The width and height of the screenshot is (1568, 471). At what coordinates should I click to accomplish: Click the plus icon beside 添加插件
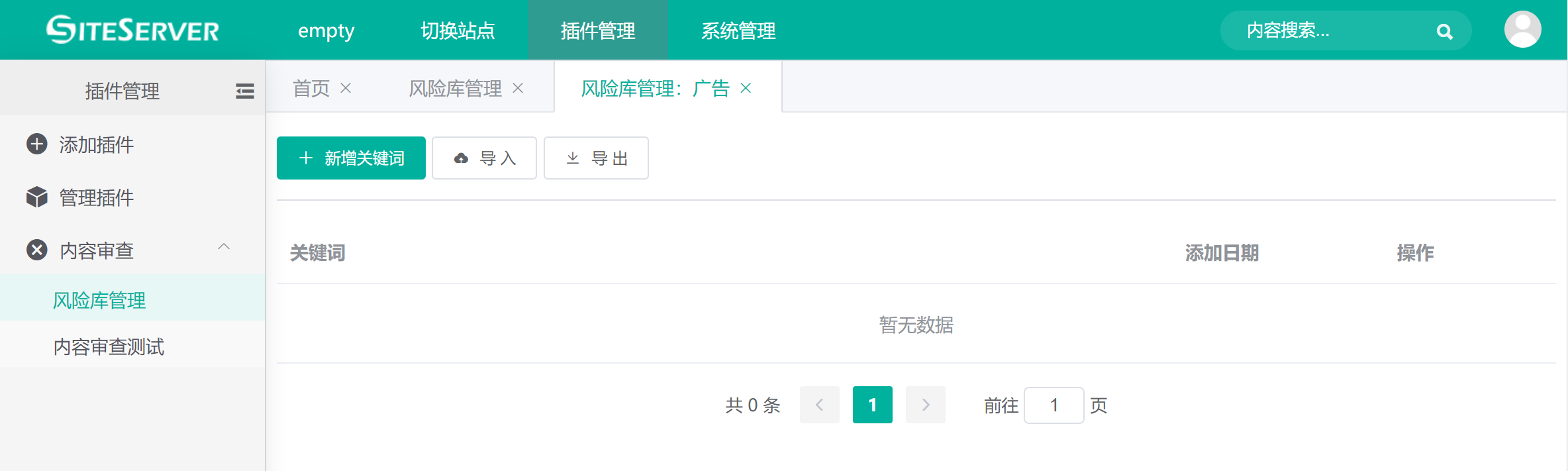[37, 144]
